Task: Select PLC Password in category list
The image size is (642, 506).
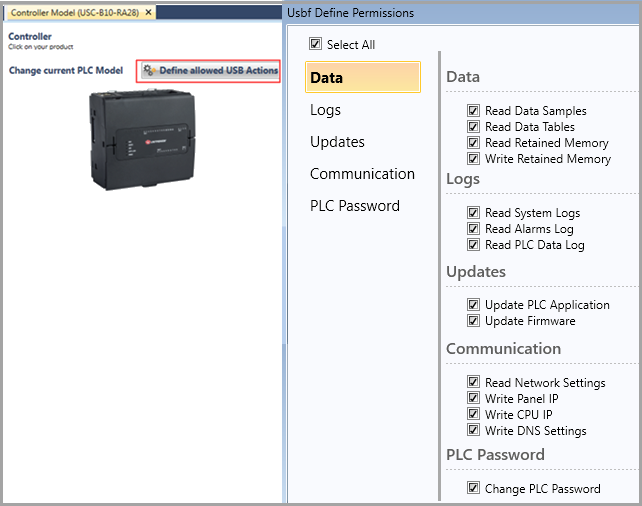Action: pos(355,206)
